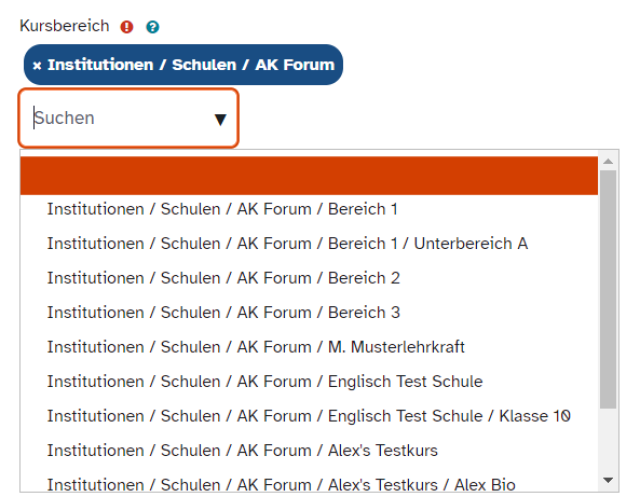Choose Englisch Test Schule option
This screenshot has height=497, width=640.
[264, 381]
